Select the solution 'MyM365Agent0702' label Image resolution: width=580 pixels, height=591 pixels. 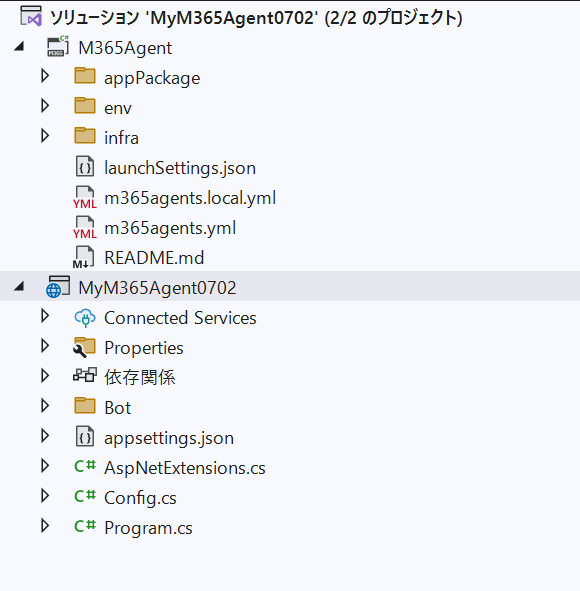point(256,18)
